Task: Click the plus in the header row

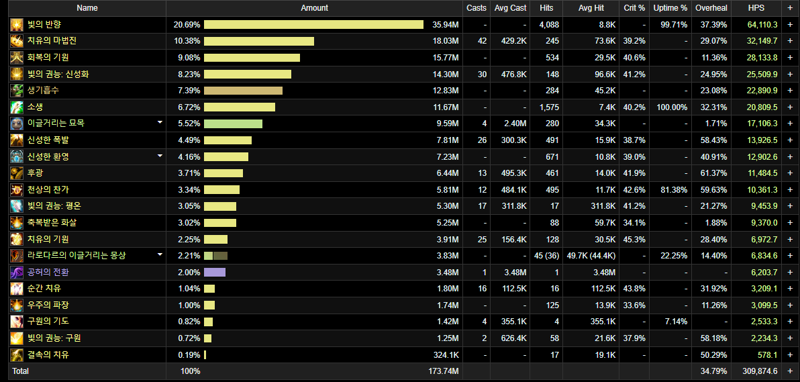Action: pyautogui.click(x=790, y=8)
